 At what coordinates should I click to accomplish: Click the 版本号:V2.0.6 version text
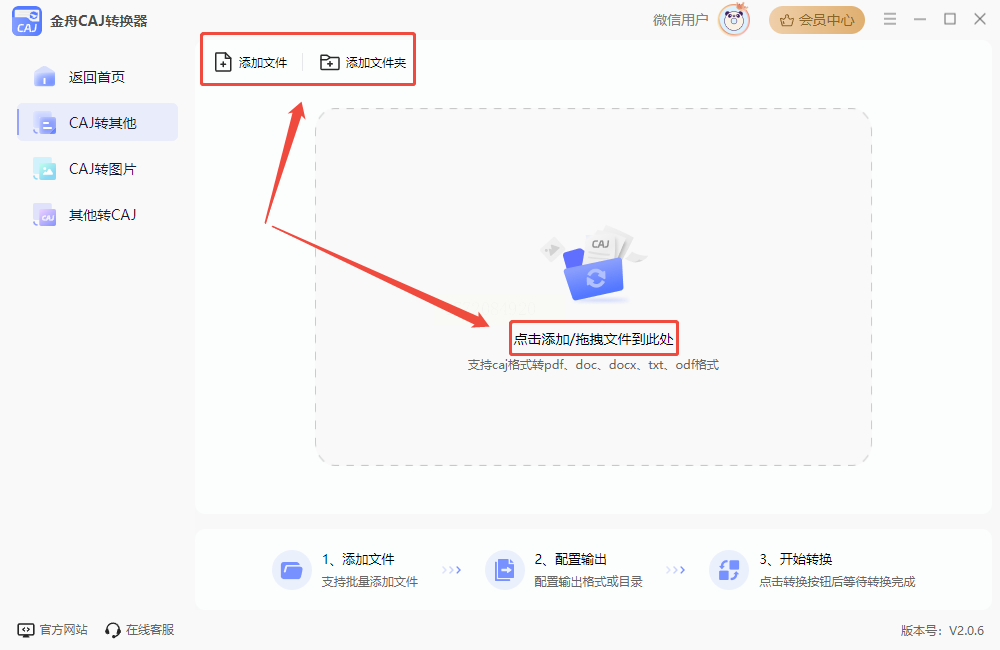[x=942, y=631]
